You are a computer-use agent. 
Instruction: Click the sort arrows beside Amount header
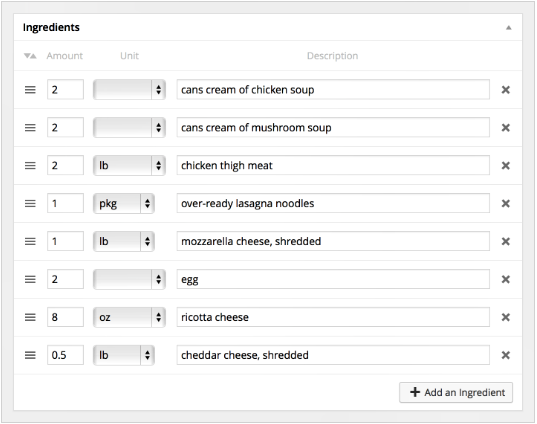click(x=30, y=56)
